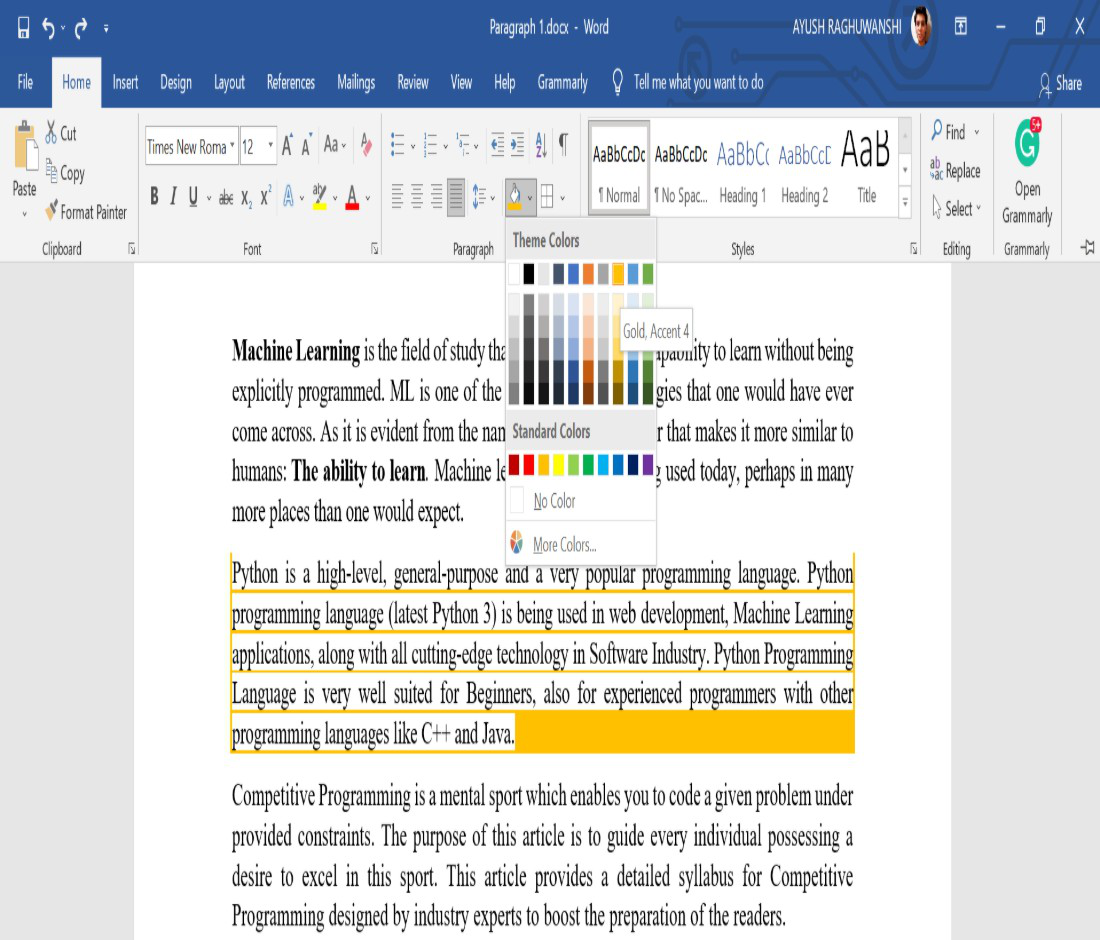Open the Styles pane launcher

coord(913,249)
